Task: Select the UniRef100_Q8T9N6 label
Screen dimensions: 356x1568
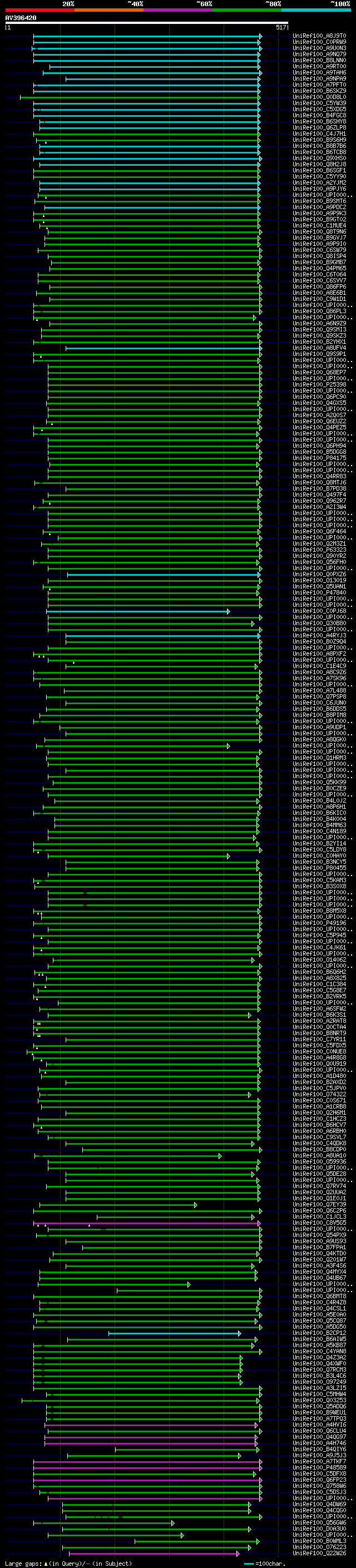Action: tap(319, 231)
